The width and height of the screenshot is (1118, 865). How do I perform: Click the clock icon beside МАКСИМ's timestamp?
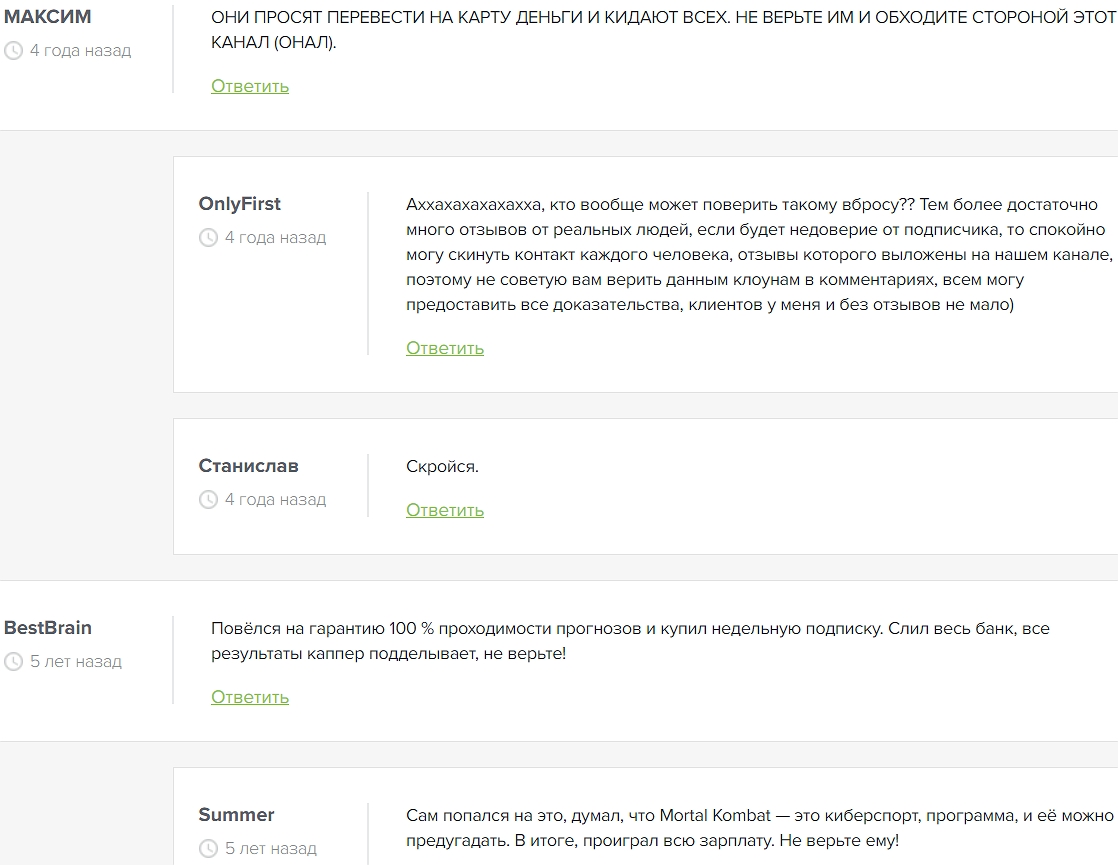pyautogui.click(x=13, y=51)
